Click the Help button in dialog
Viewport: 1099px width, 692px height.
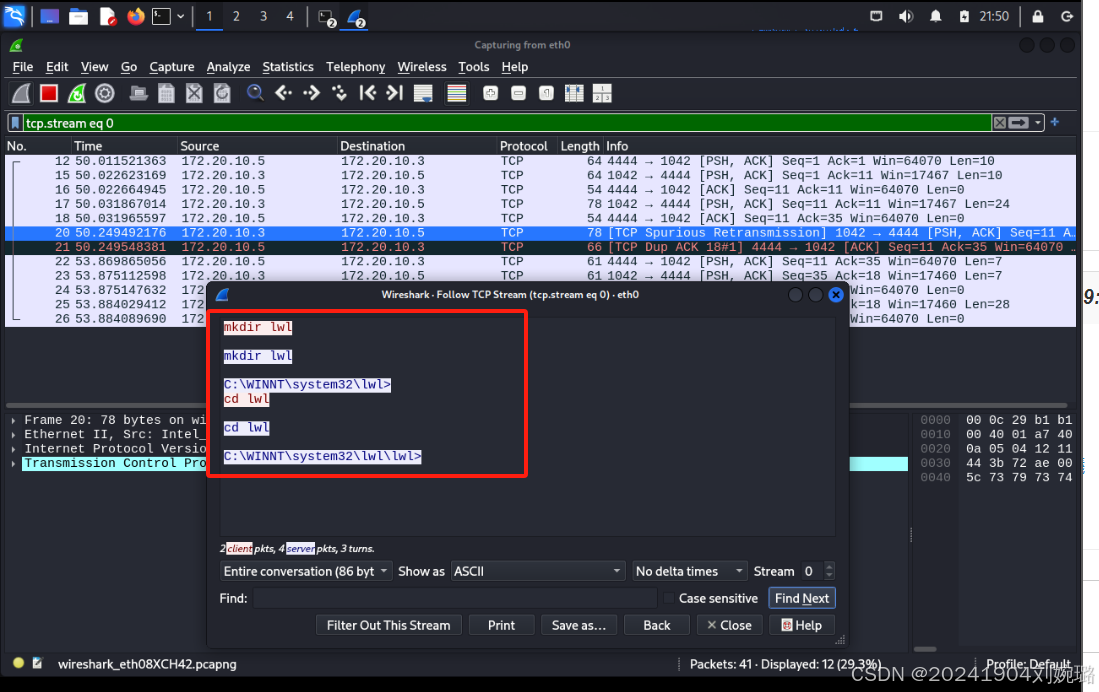click(x=802, y=625)
